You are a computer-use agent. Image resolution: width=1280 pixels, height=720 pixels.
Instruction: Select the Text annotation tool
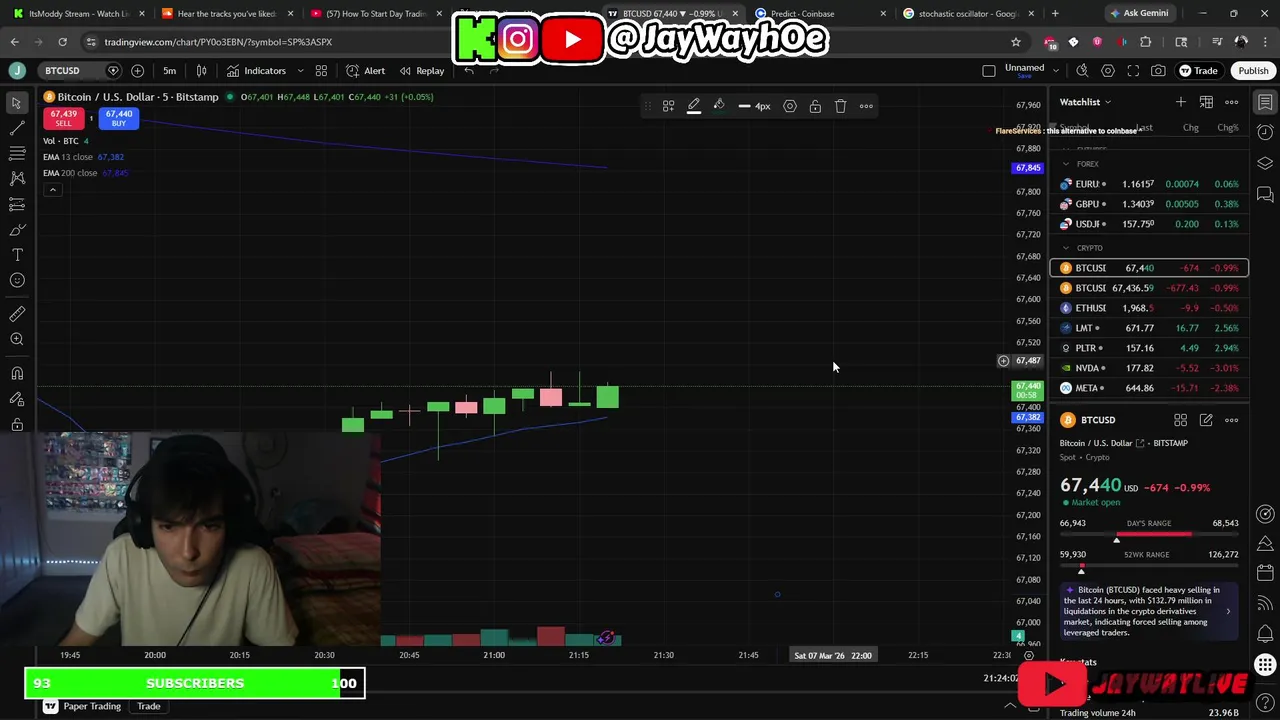(x=17, y=255)
